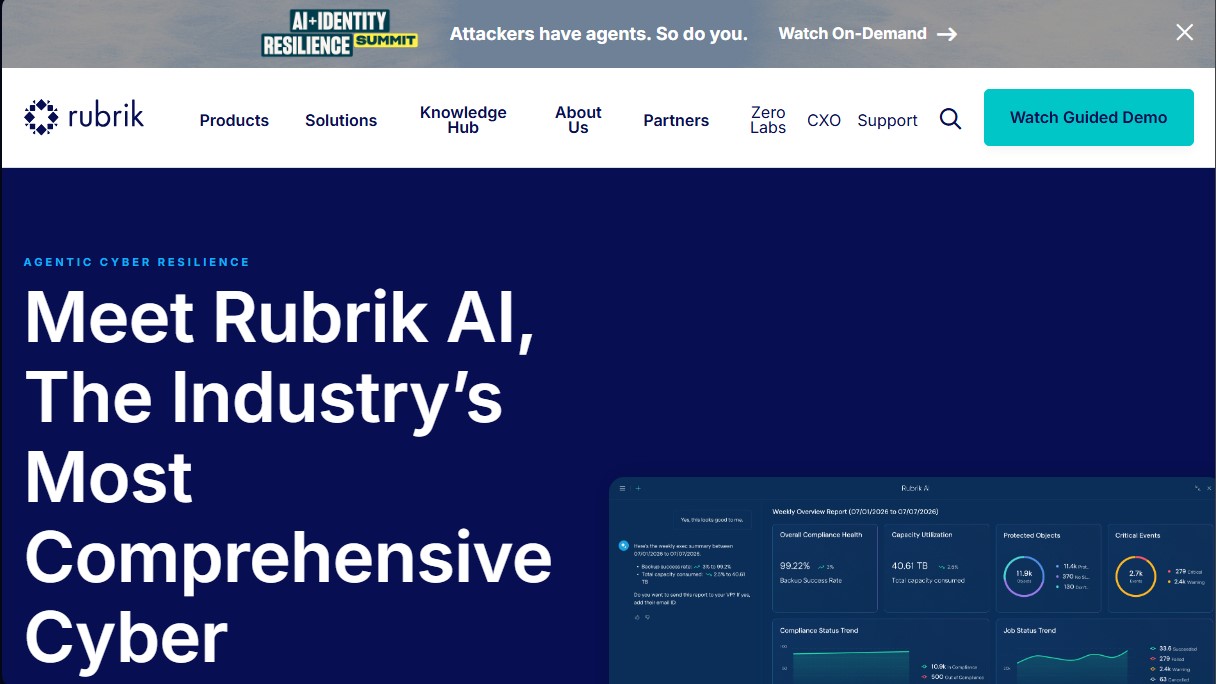Open the About Us menu
The height and width of the screenshot is (684, 1216).
point(578,120)
